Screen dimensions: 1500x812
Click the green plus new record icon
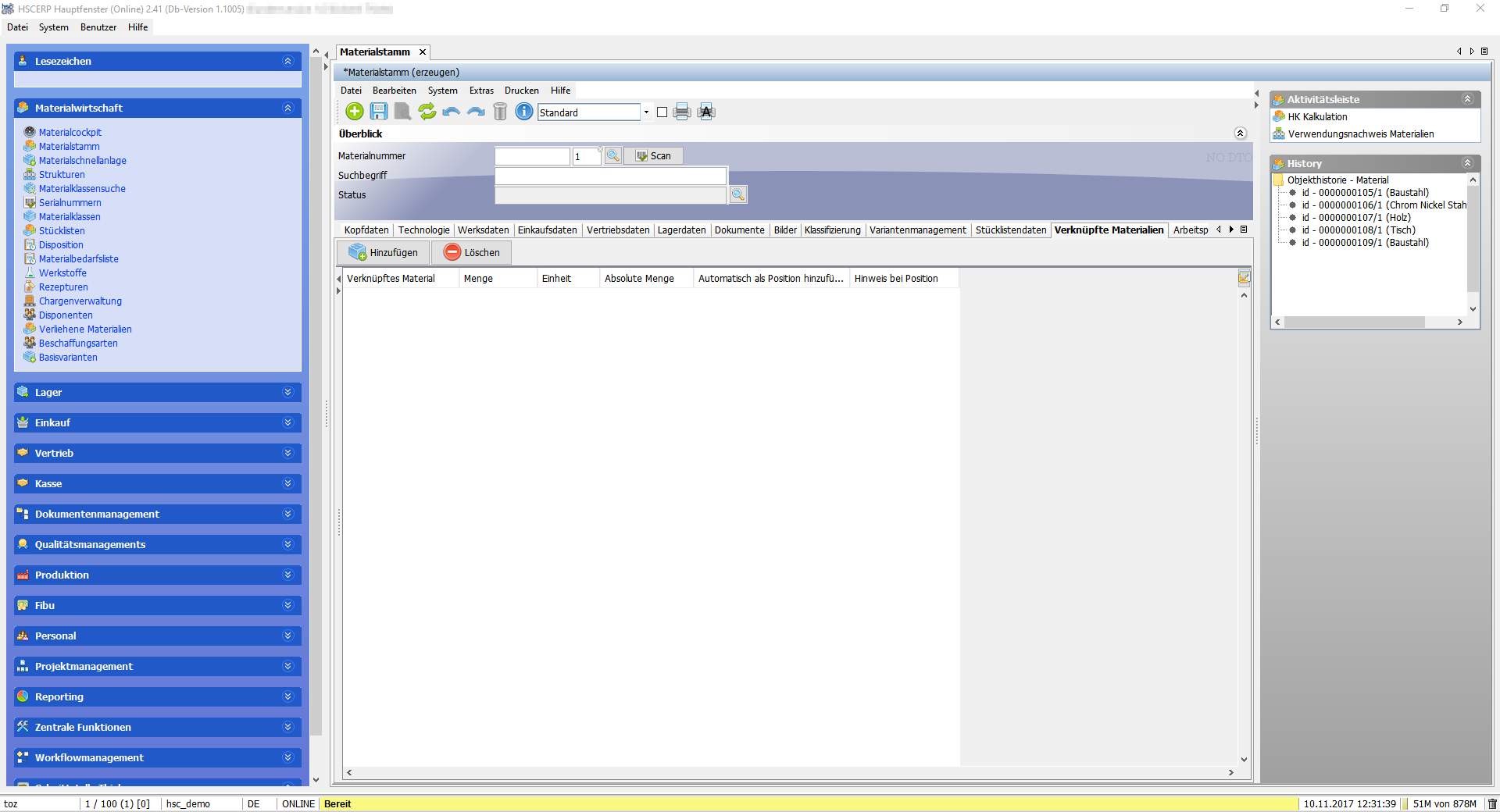click(355, 112)
